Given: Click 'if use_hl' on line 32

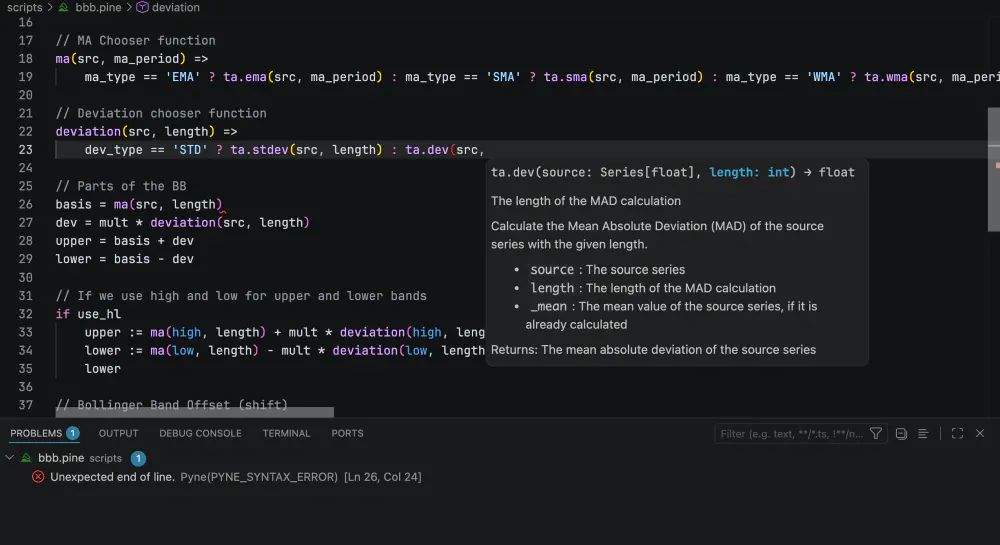Looking at the screenshot, I should point(88,314).
